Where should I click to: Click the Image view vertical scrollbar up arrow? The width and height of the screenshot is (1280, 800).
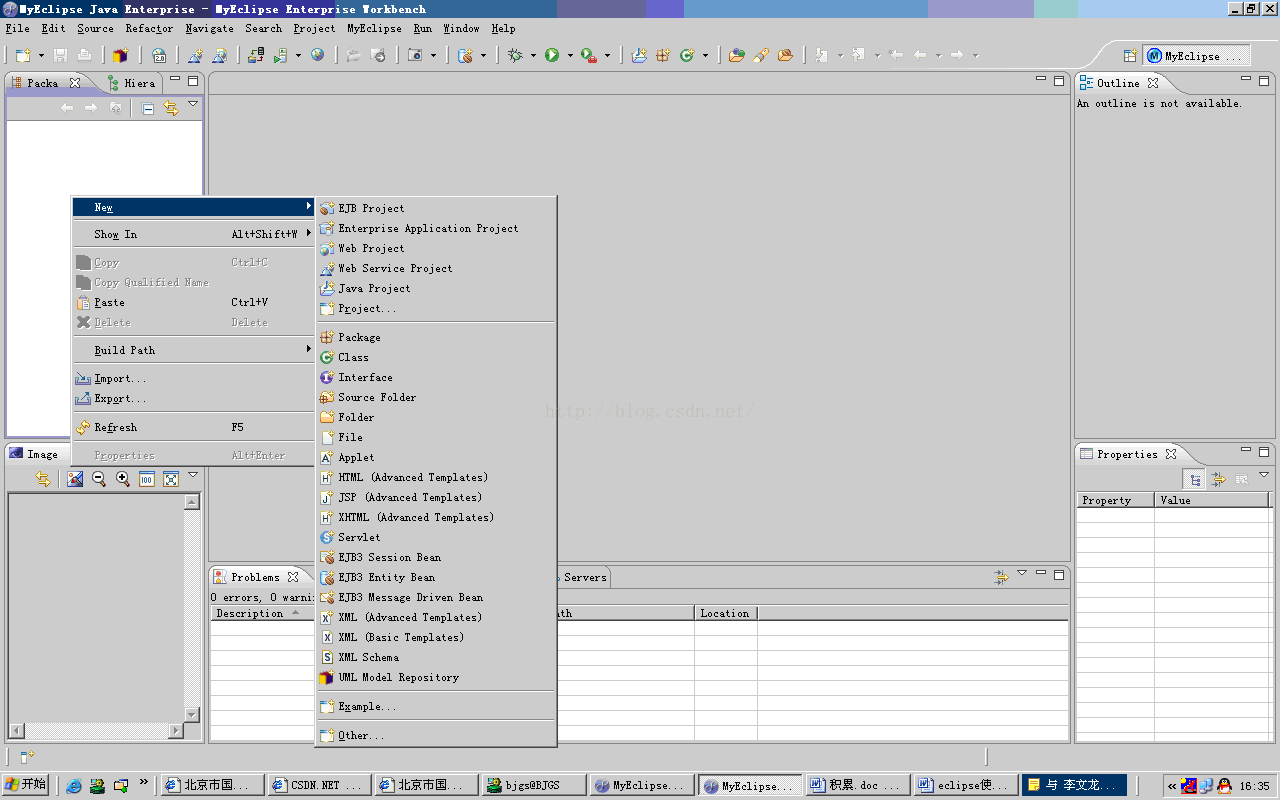[x=192, y=502]
